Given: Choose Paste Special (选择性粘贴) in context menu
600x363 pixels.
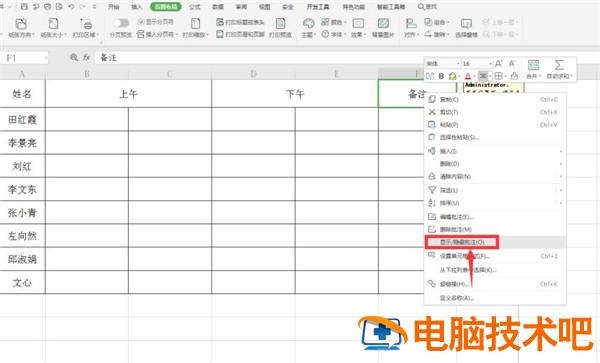Looking at the screenshot, I should (x=495, y=137).
